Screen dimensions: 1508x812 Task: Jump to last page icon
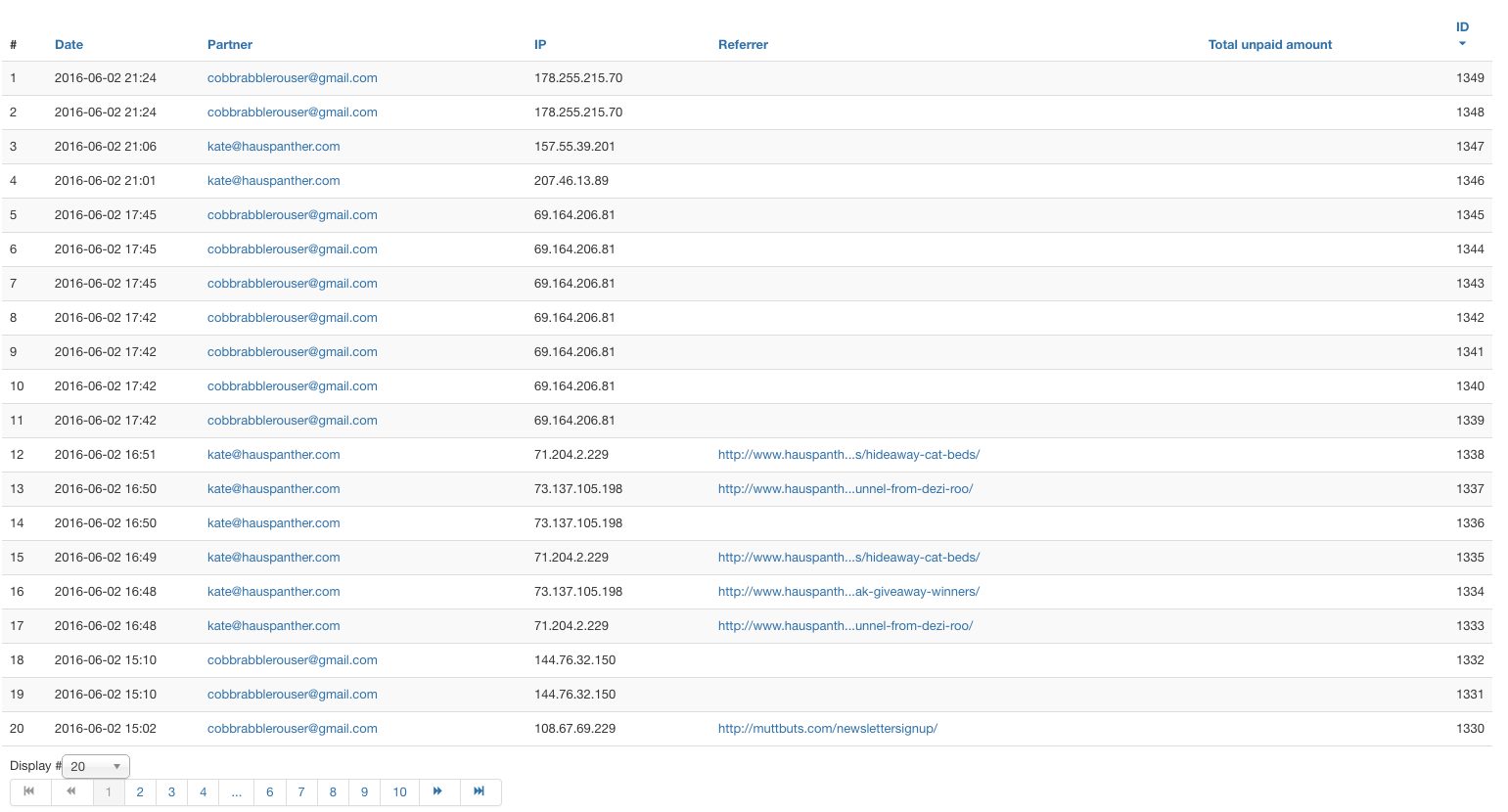479,791
